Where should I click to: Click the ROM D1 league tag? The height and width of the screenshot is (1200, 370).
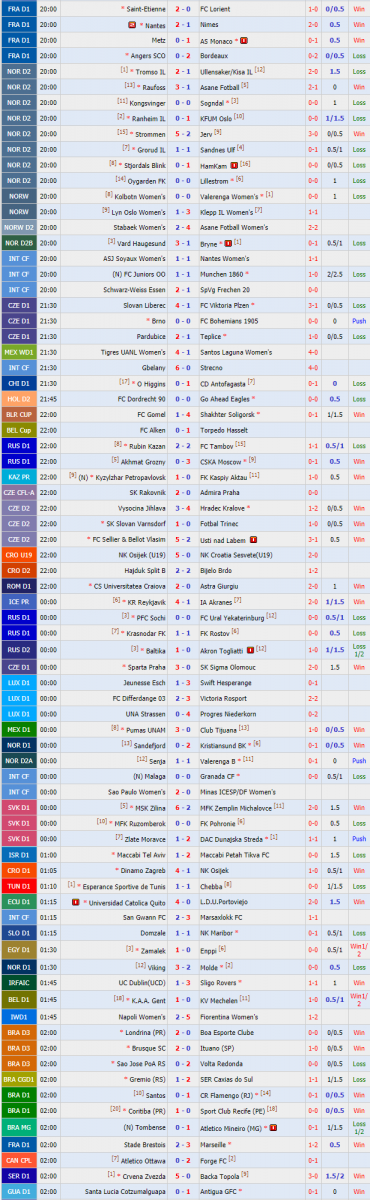click(19, 586)
